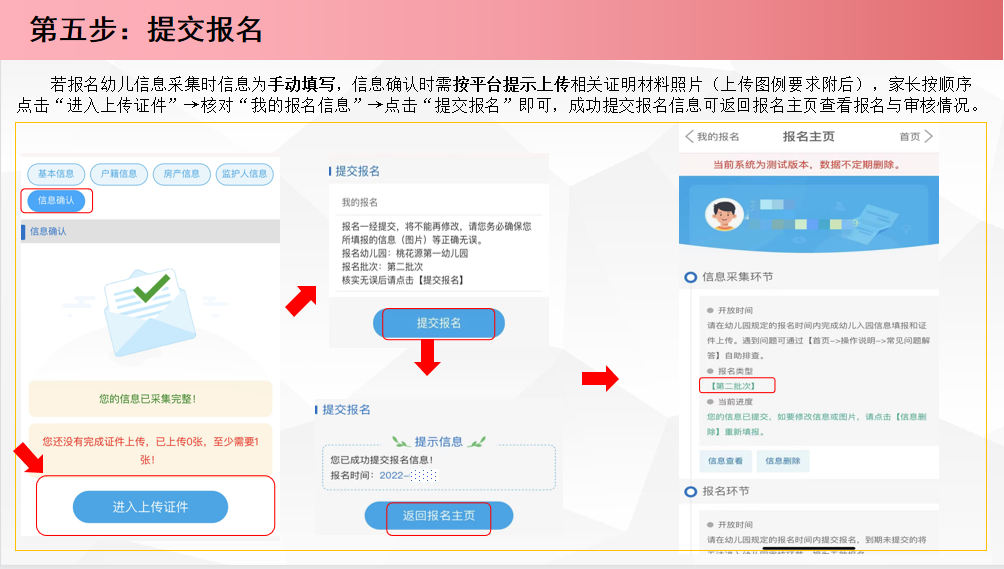1004x569 pixels.
Task: Click the 信息确认 section header
Action: [150, 231]
